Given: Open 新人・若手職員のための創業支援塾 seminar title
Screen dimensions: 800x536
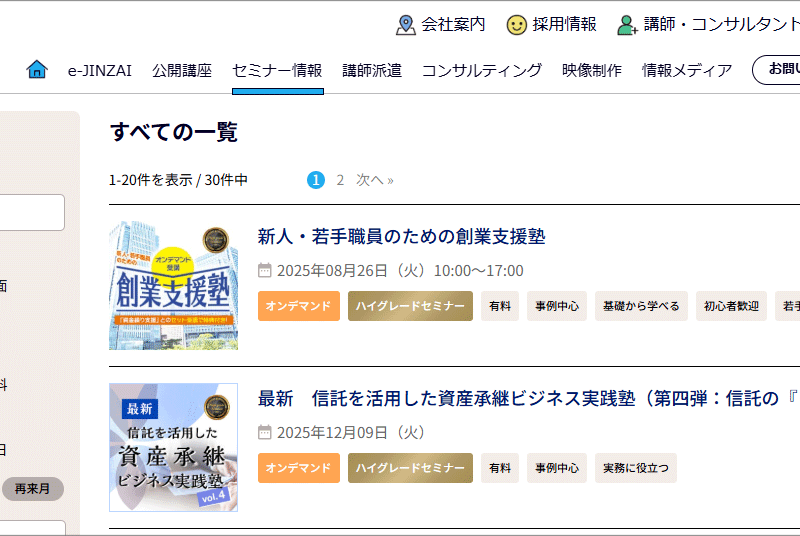Looking at the screenshot, I should coord(402,237).
